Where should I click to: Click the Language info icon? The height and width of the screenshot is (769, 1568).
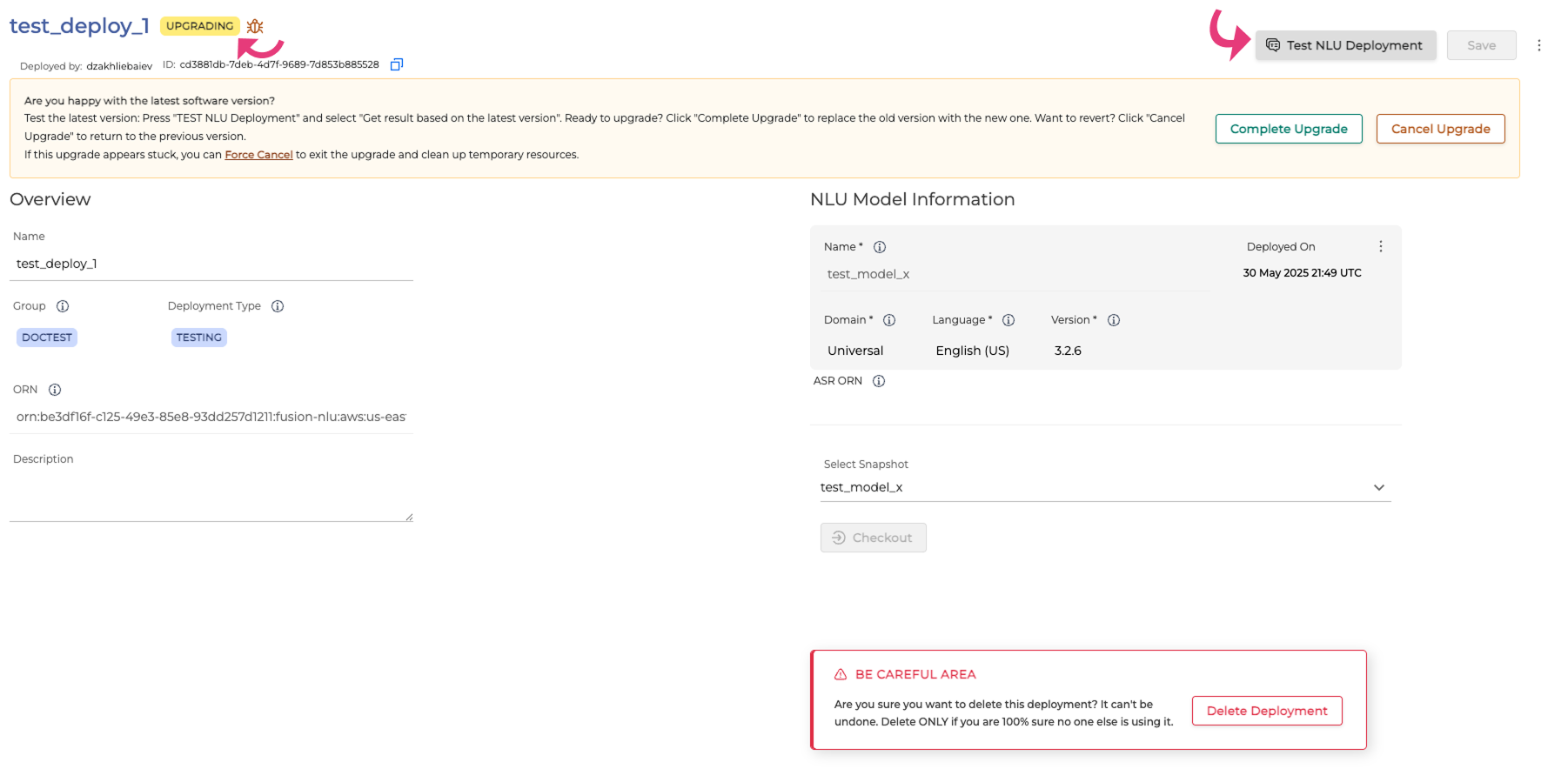(1008, 320)
